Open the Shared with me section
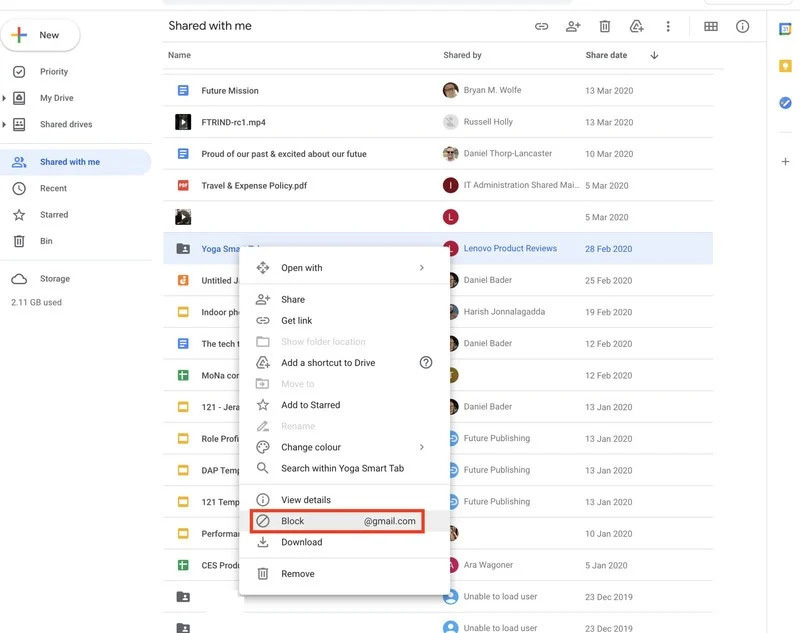Viewport: 800px width, 633px height. tap(76, 162)
